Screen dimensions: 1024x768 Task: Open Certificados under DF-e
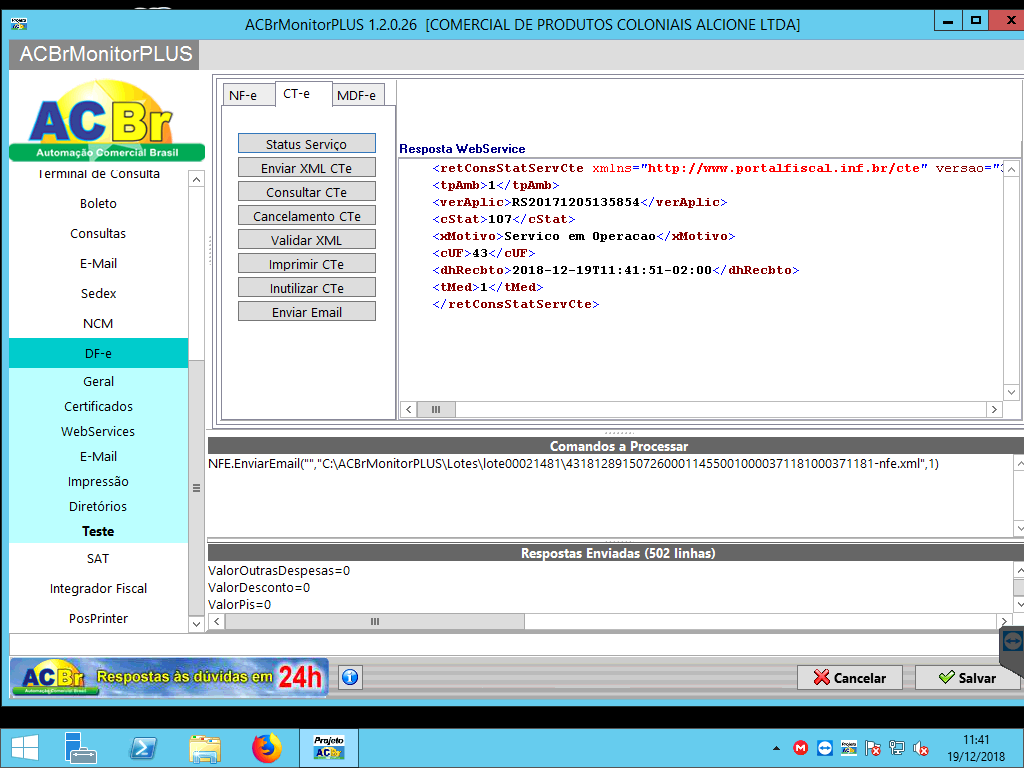[99, 406]
